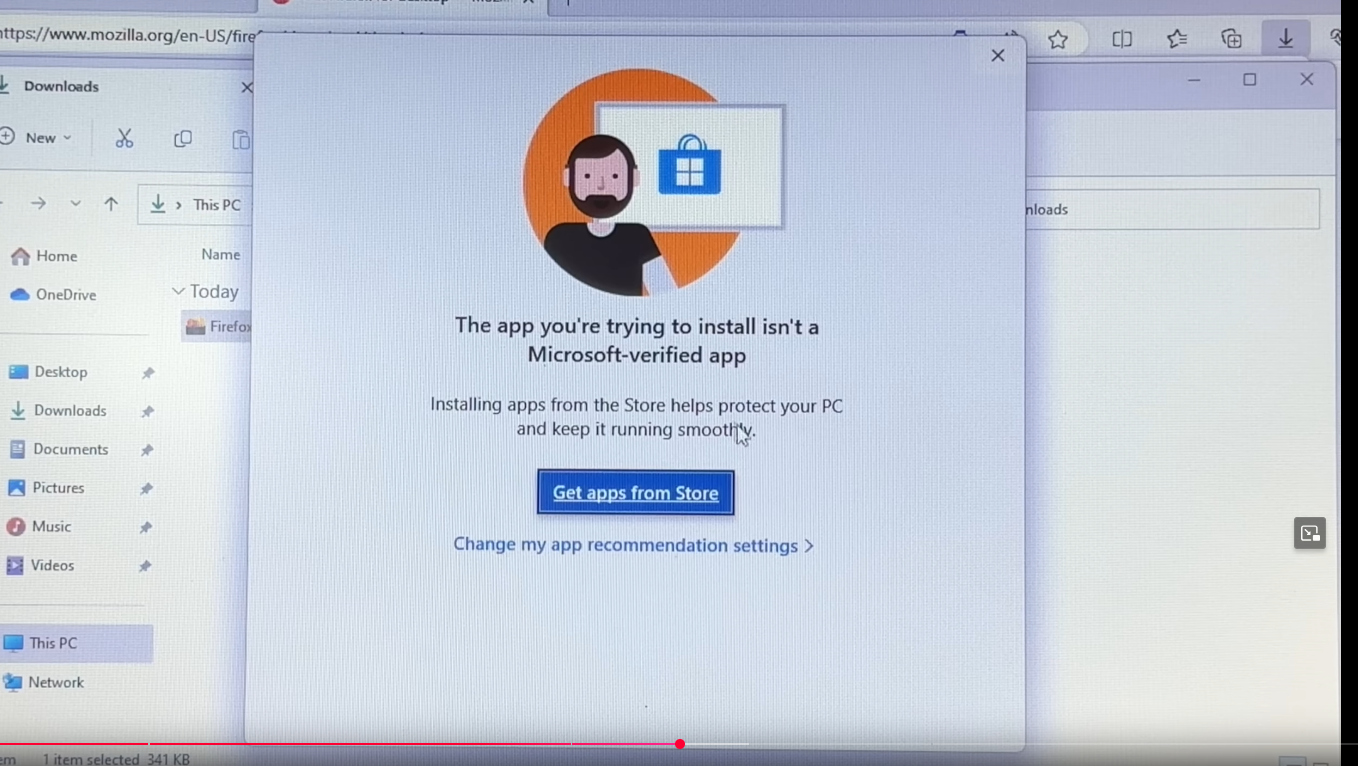
Task: Click the Copy icon in Explorer toolbar
Action: coord(183,139)
